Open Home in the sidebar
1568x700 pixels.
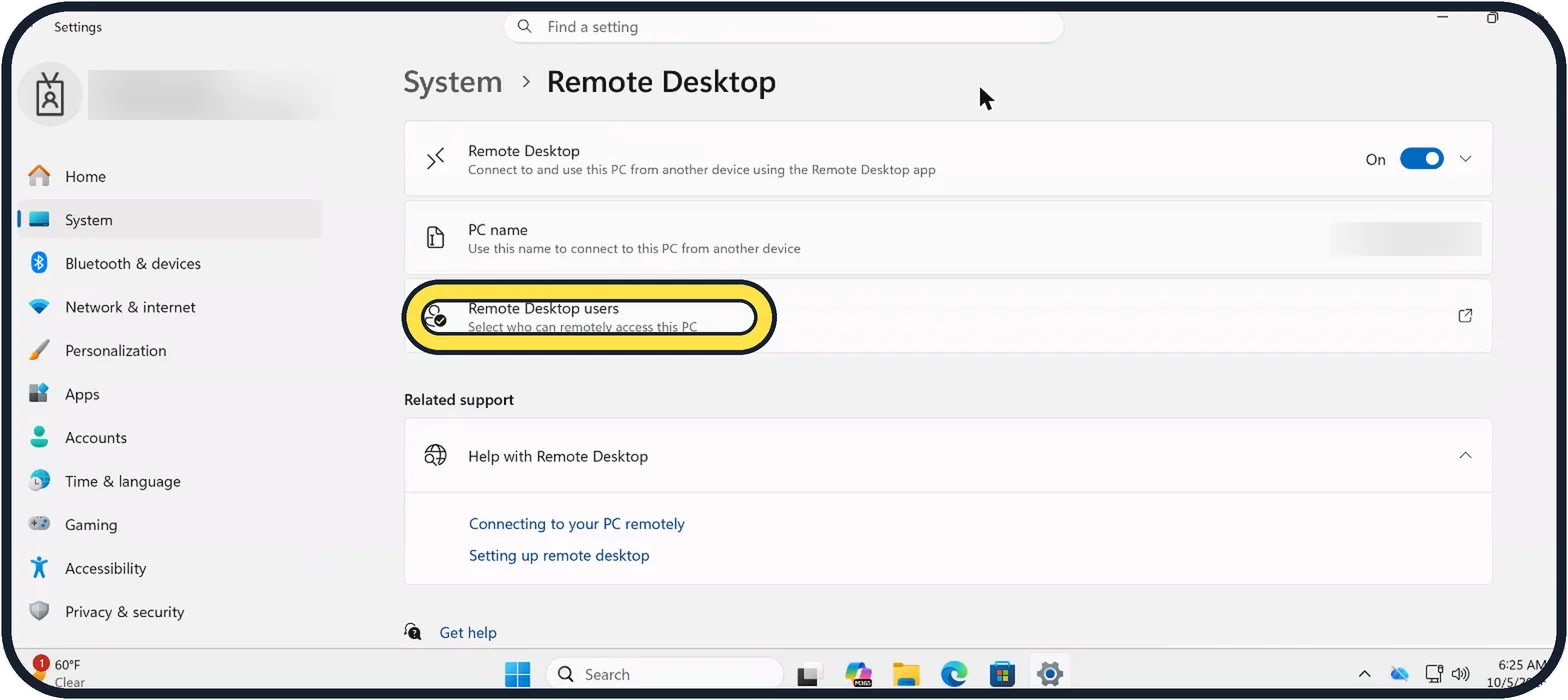169,176
